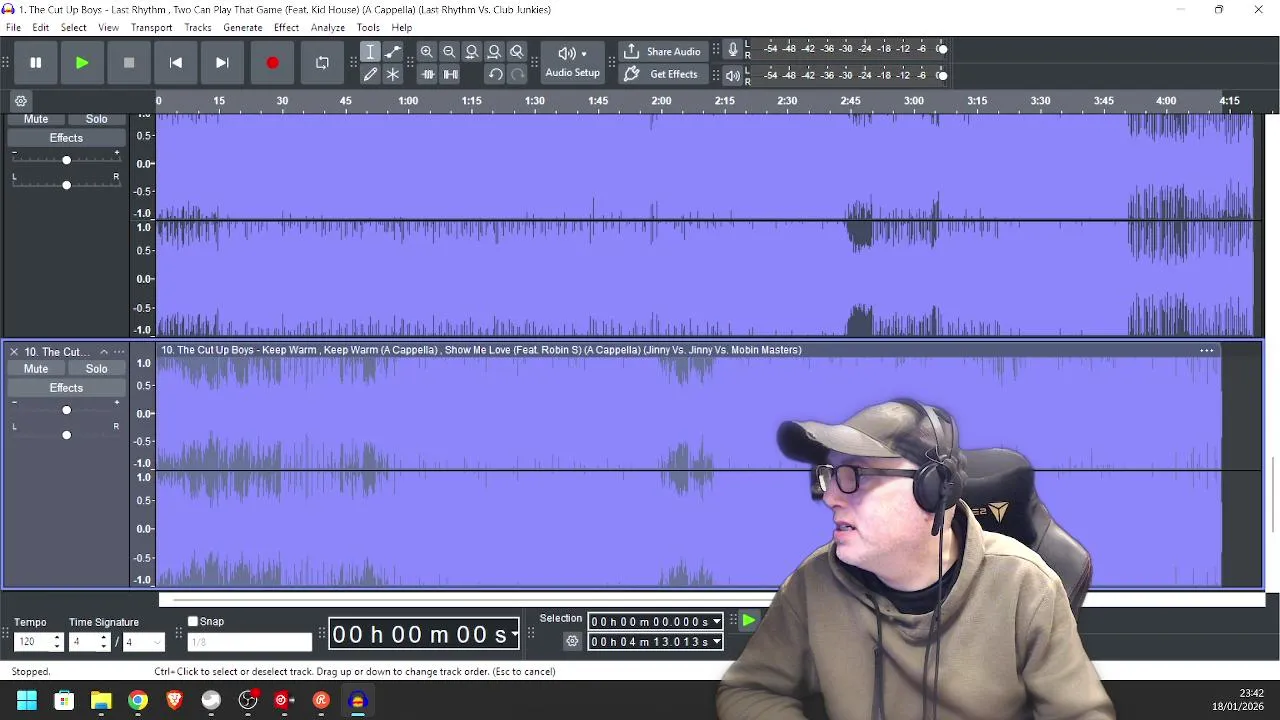The width and height of the screenshot is (1280, 720).
Task: Open the Analyze menu
Action: 328,28
